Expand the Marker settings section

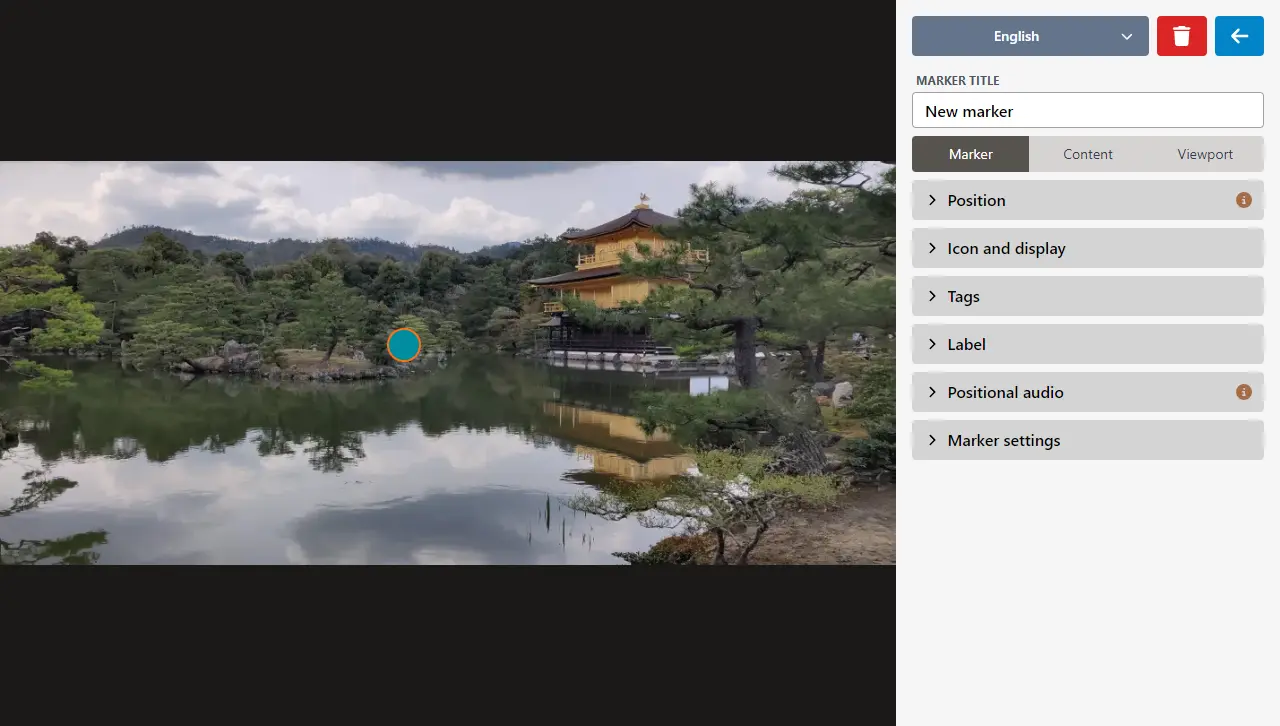pyautogui.click(x=1003, y=440)
